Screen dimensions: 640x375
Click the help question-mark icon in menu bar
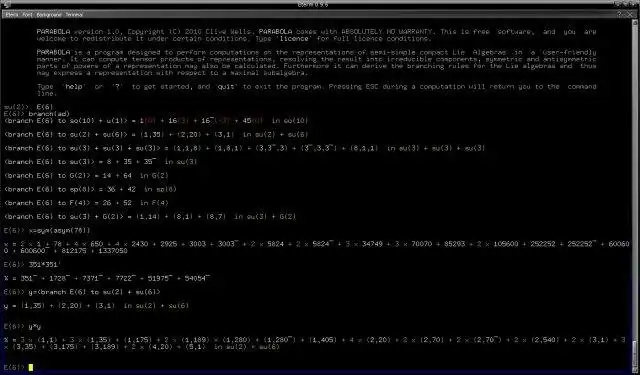pyautogui.click(x=619, y=15)
